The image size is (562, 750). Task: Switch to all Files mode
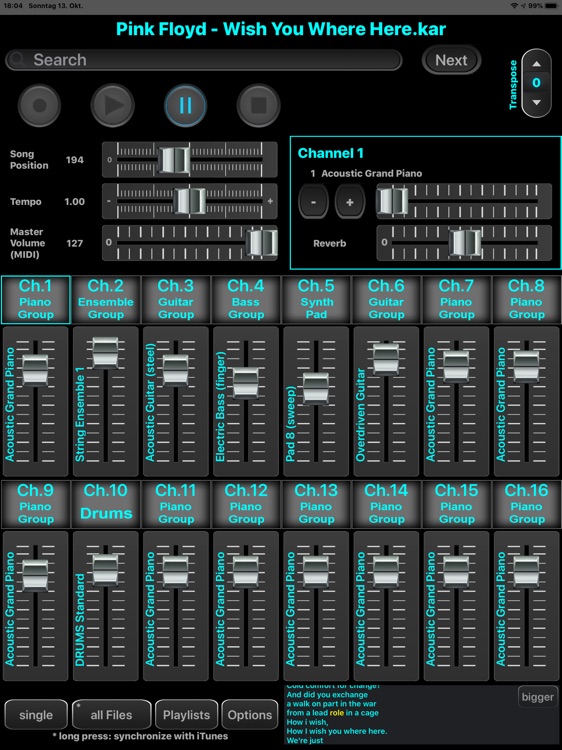pyautogui.click(x=111, y=715)
